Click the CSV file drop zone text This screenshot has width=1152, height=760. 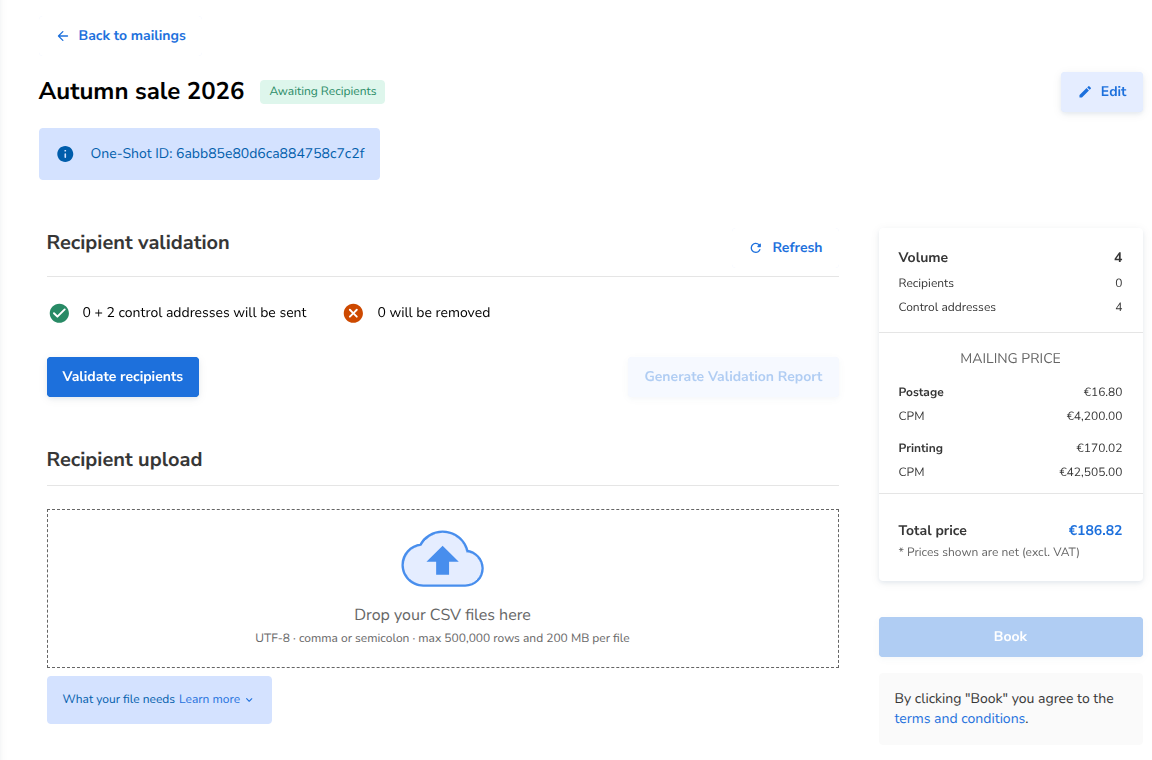(442, 614)
